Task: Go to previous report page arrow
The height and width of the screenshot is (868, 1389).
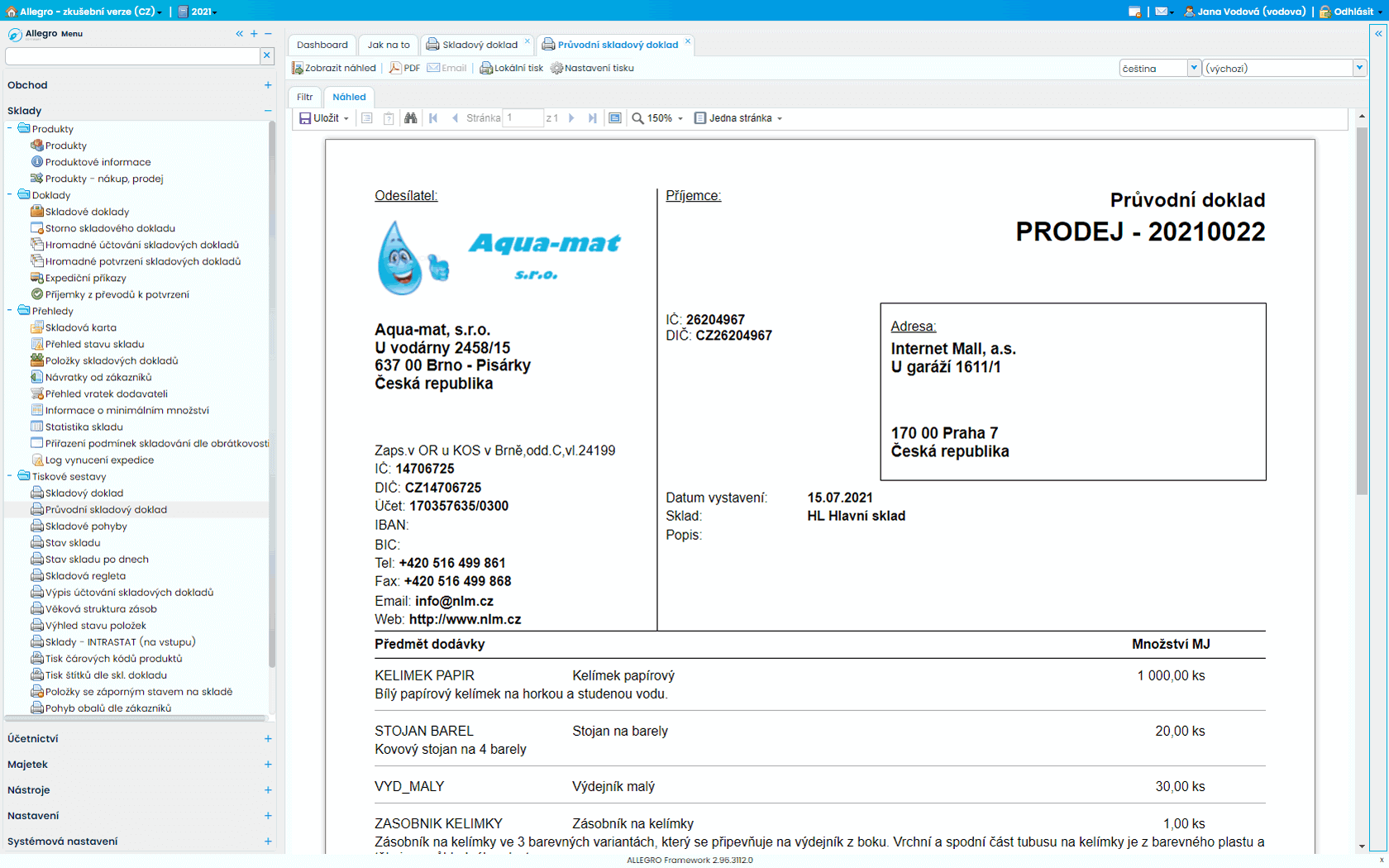Action: pyautogui.click(x=455, y=118)
